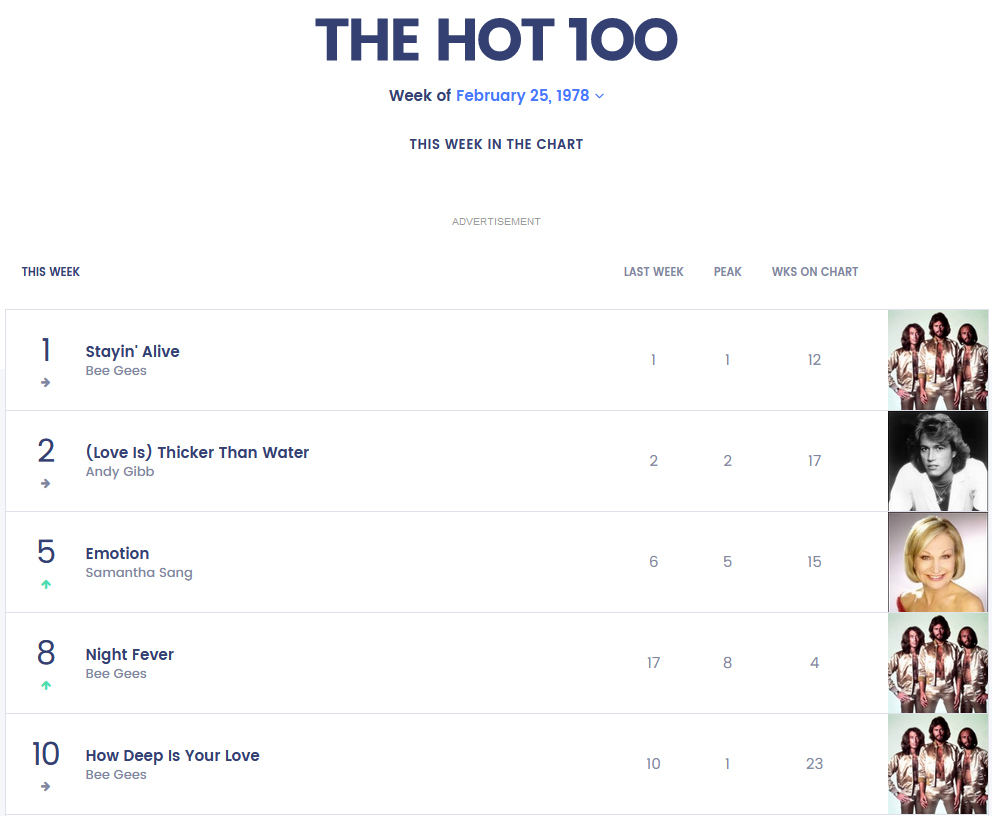The height and width of the screenshot is (820, 992).
Task: Click the Bee Gees thumbnail for Stayin' Alive
Action: [937, 360]
